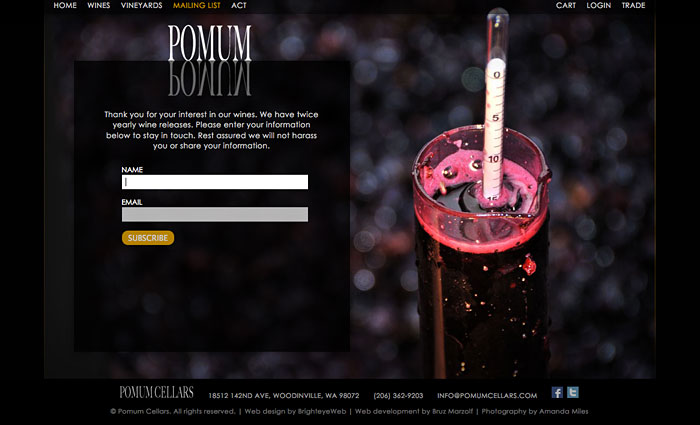Click the Login link
The height and width of the screenshot is (425, 700).
coord(599,5)
